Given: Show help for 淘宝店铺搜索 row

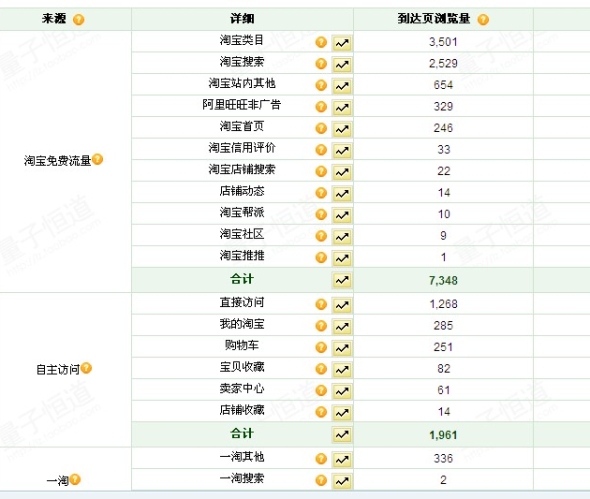Looking at the screenshot, I should (x=321, y=171).
